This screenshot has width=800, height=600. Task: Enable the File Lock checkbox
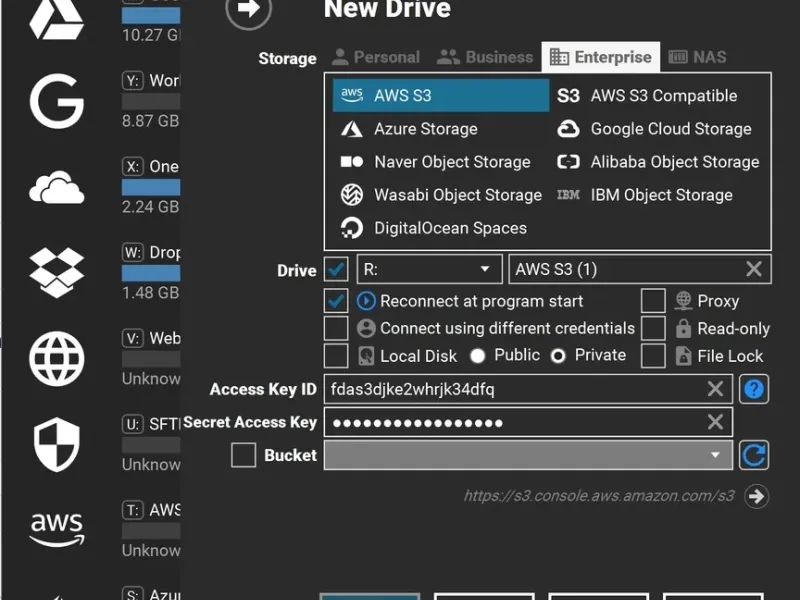[x=653, y=356]
